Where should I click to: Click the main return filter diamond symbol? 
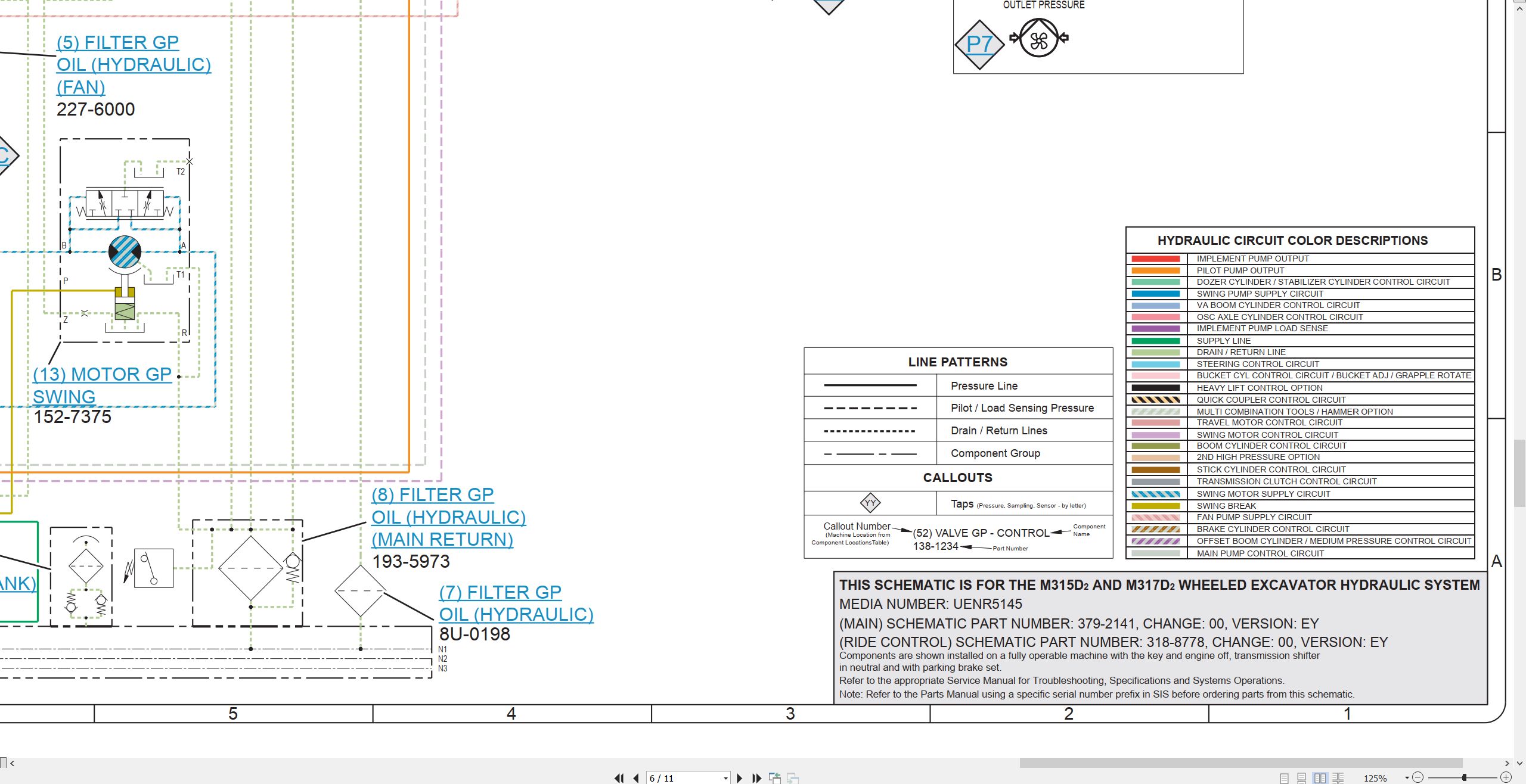coord(250,568)
